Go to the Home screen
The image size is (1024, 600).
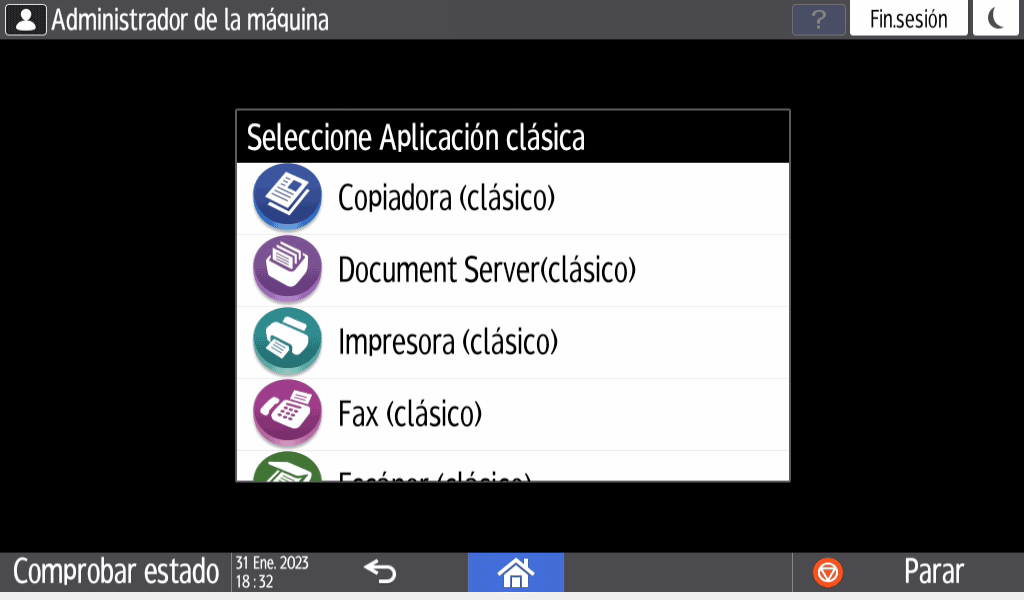click(x=516, y=573)
